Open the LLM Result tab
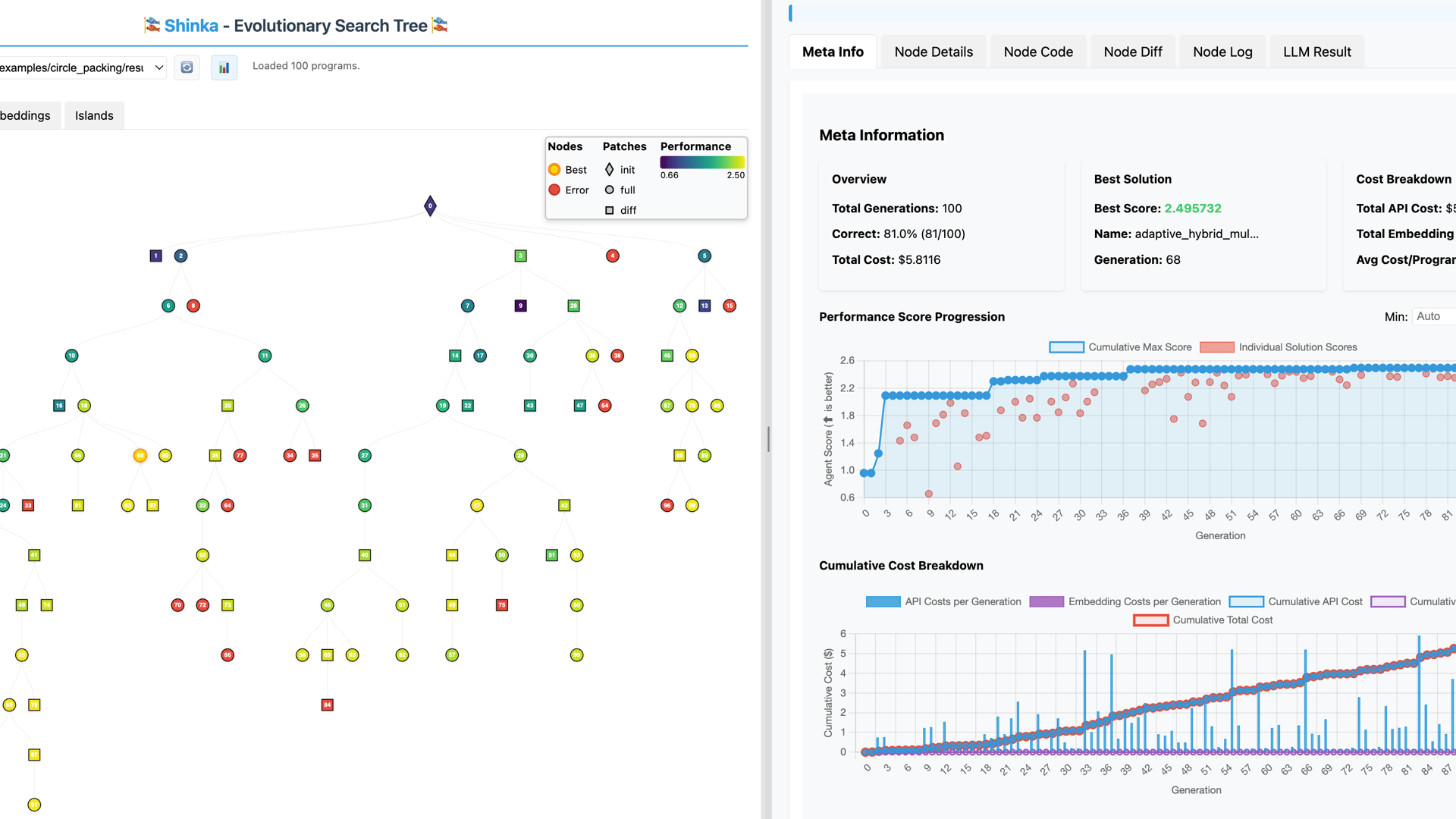The height and width of the screenshot is (819, 1456). point(1317,52)
